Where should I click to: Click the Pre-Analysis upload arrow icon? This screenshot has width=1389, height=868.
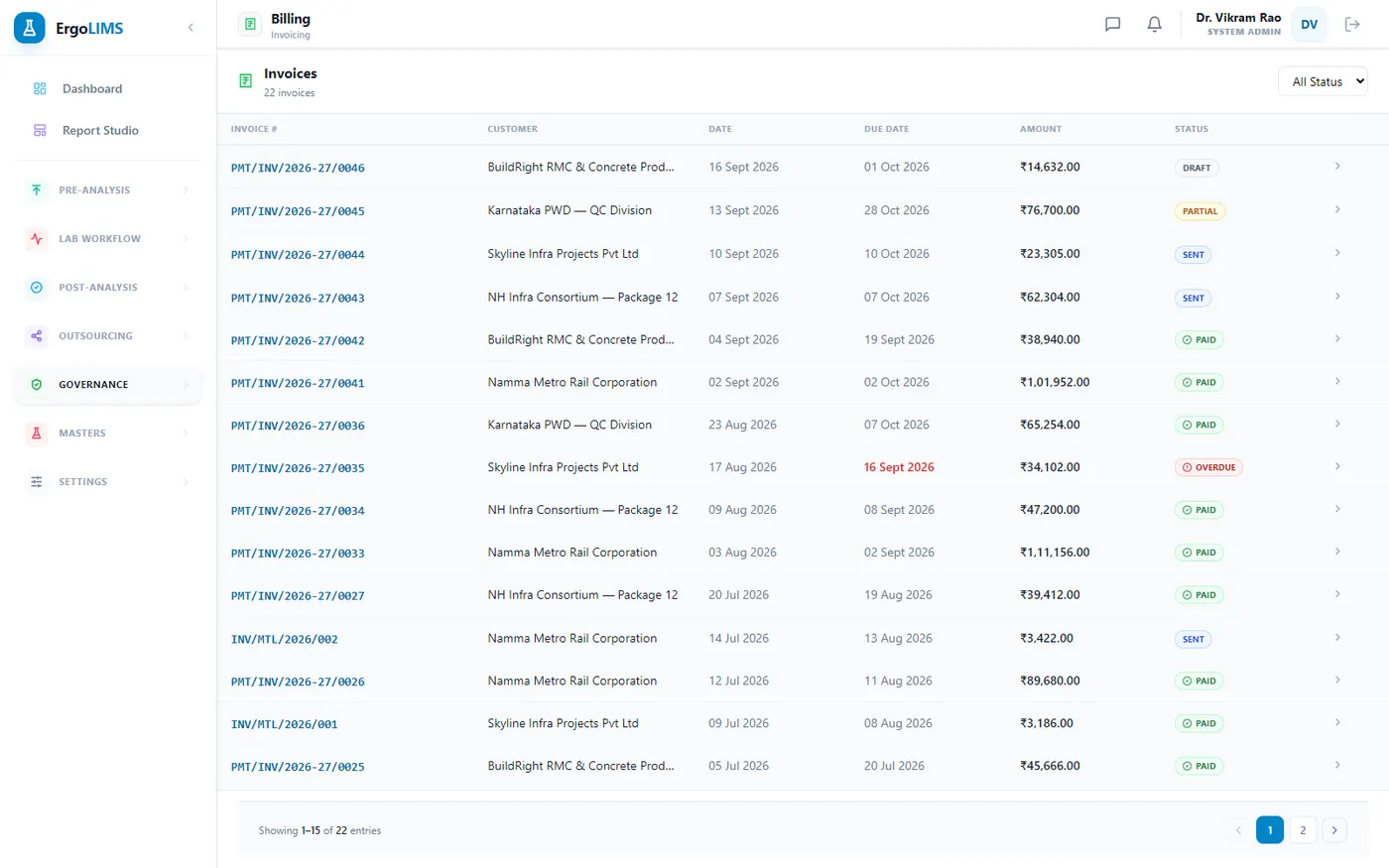click(37, 189)
